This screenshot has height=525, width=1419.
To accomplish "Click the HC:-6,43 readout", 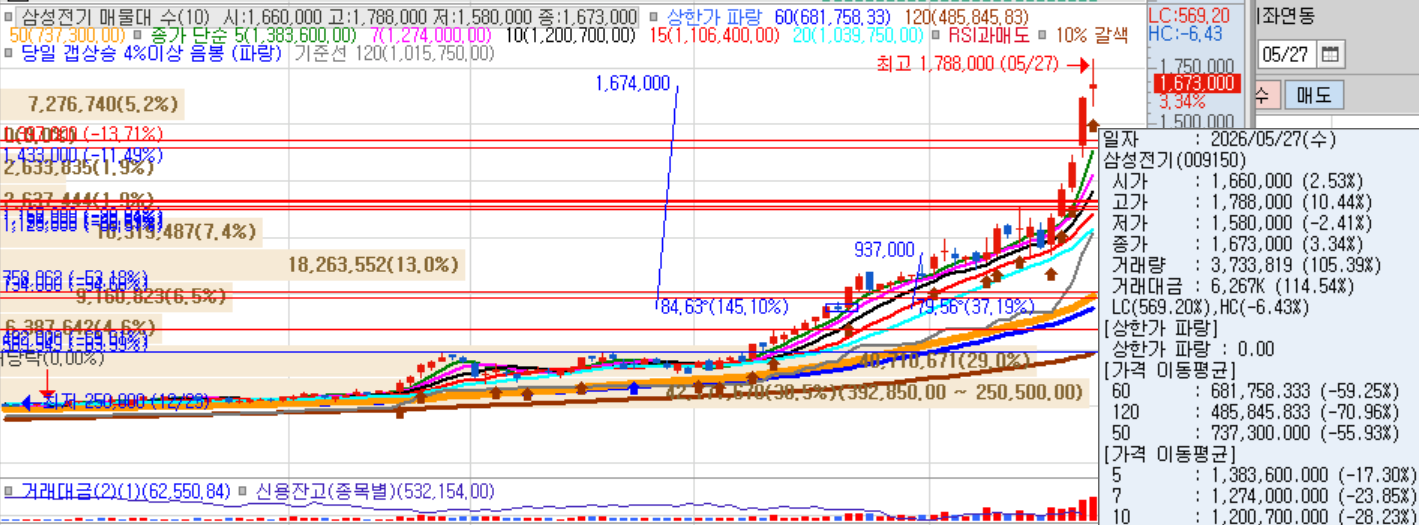I will [1185, 34].
